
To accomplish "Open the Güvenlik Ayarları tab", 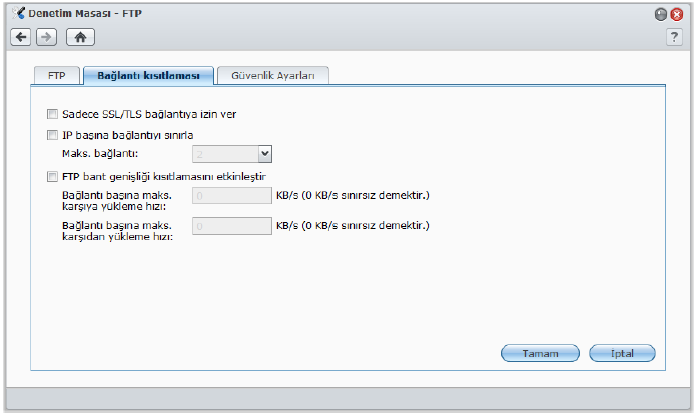I will coord(272,76).
